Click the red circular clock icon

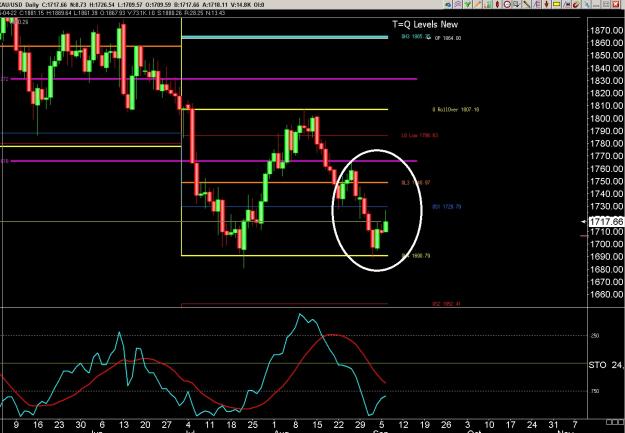pos(507,4)
